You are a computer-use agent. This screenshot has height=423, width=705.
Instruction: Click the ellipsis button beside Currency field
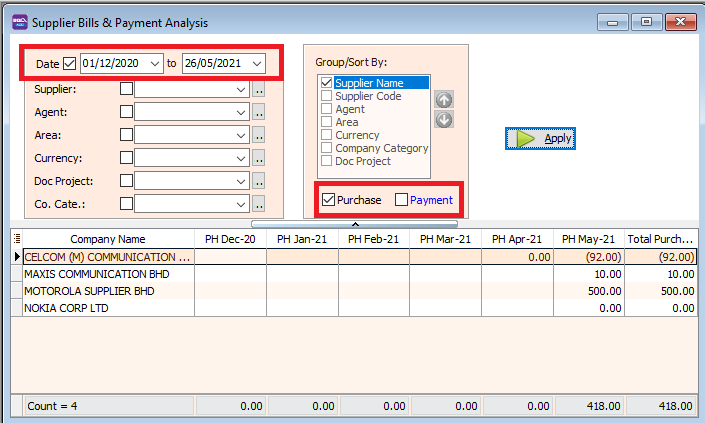[x=258, y=158]
